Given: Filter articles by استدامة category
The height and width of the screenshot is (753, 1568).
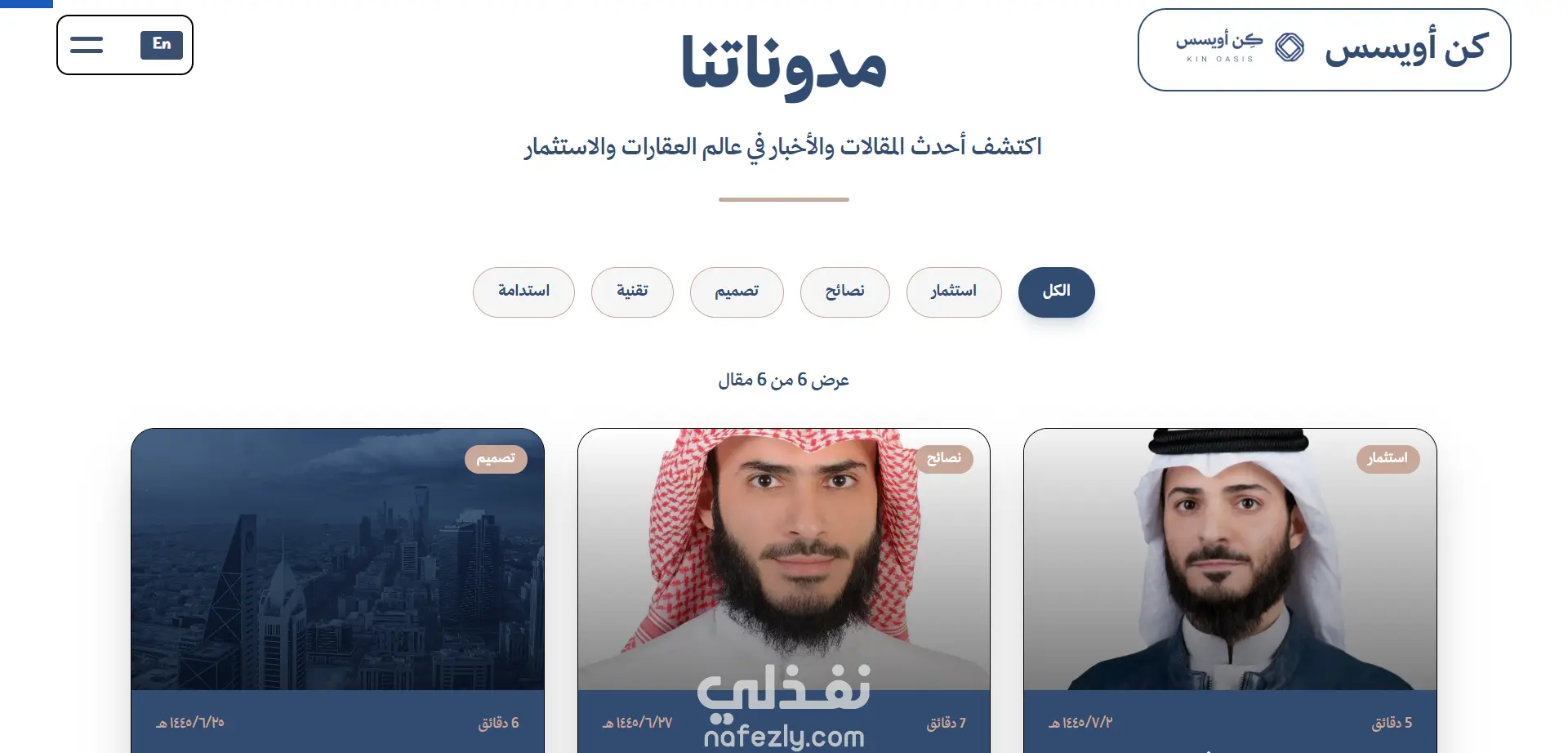Looking at the screenshot, I should point(523,292).
